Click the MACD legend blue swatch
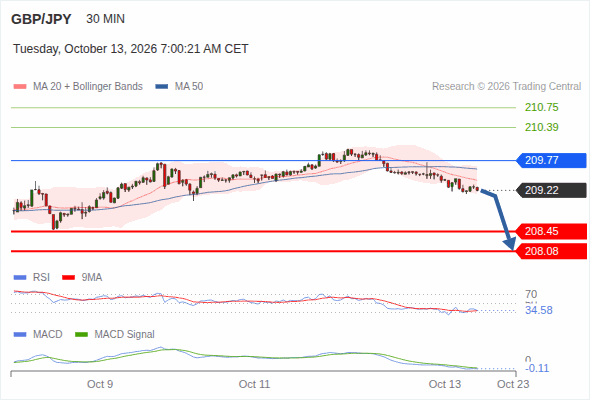Screen dimensions: 590x400 (x=20, y=335)
